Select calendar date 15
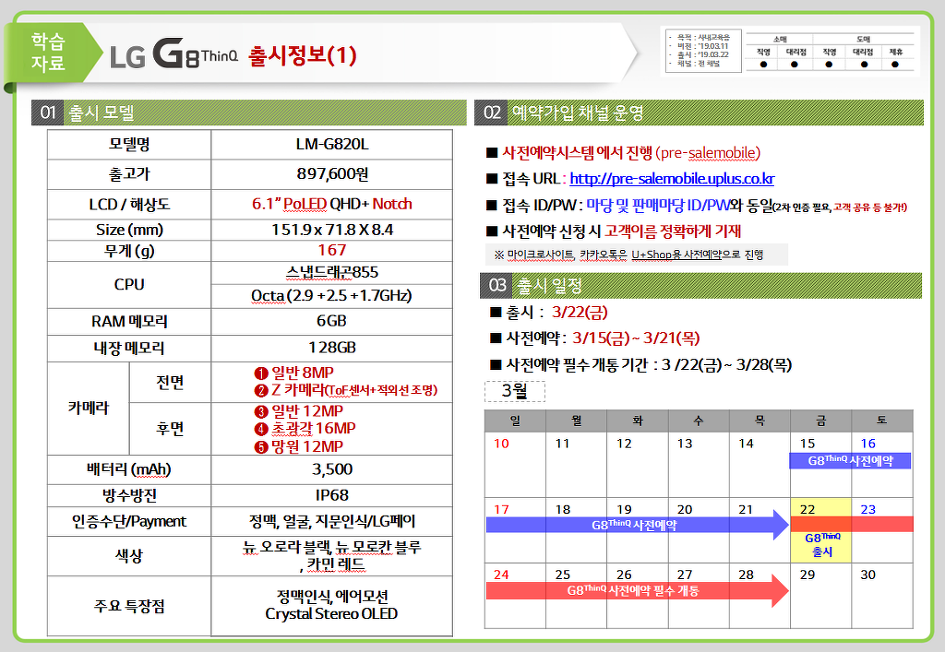This screenshot has height=652, width=945. point(807,444)
